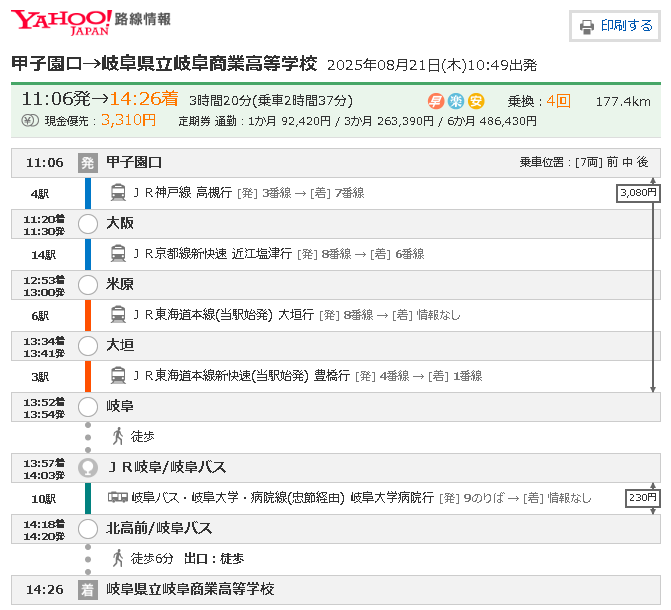Click the 路線情報 heading beside logo
Screen dimensions: 671x610
click(x=143, y=19)
